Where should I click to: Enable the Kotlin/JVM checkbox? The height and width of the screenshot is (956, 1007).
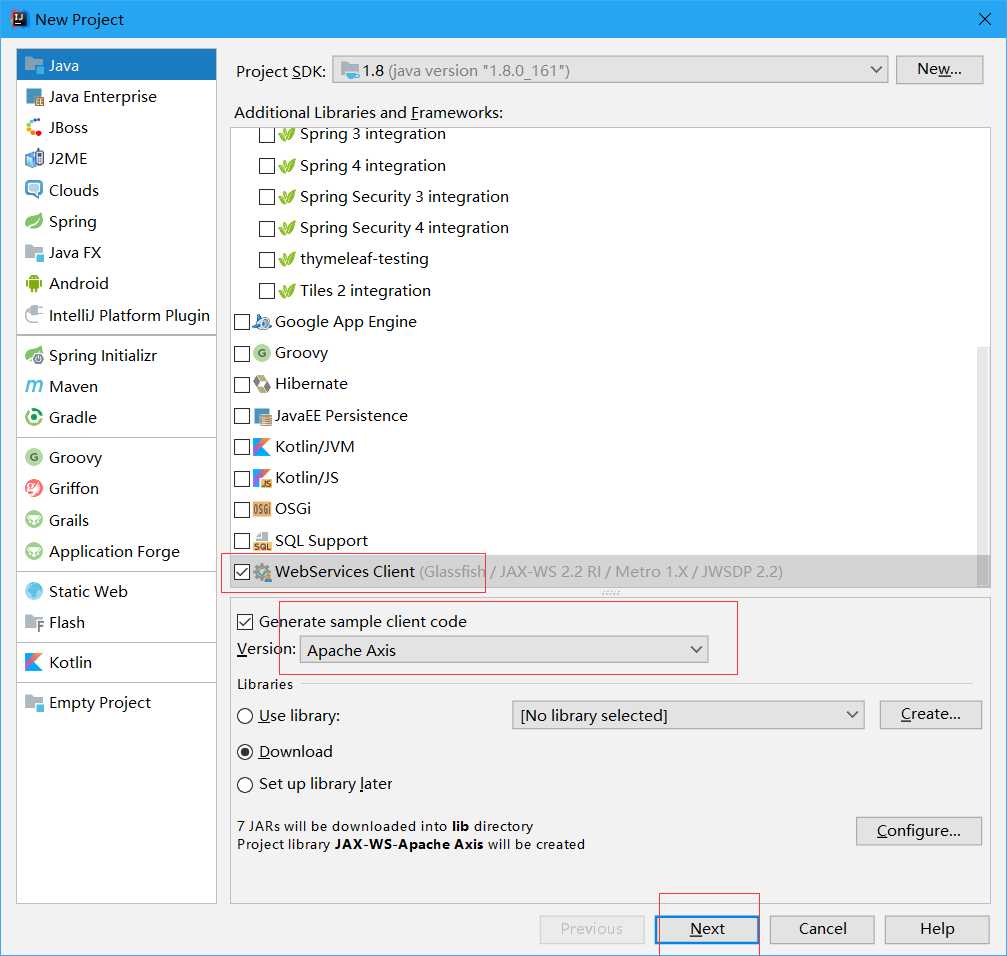click(242, 447)
